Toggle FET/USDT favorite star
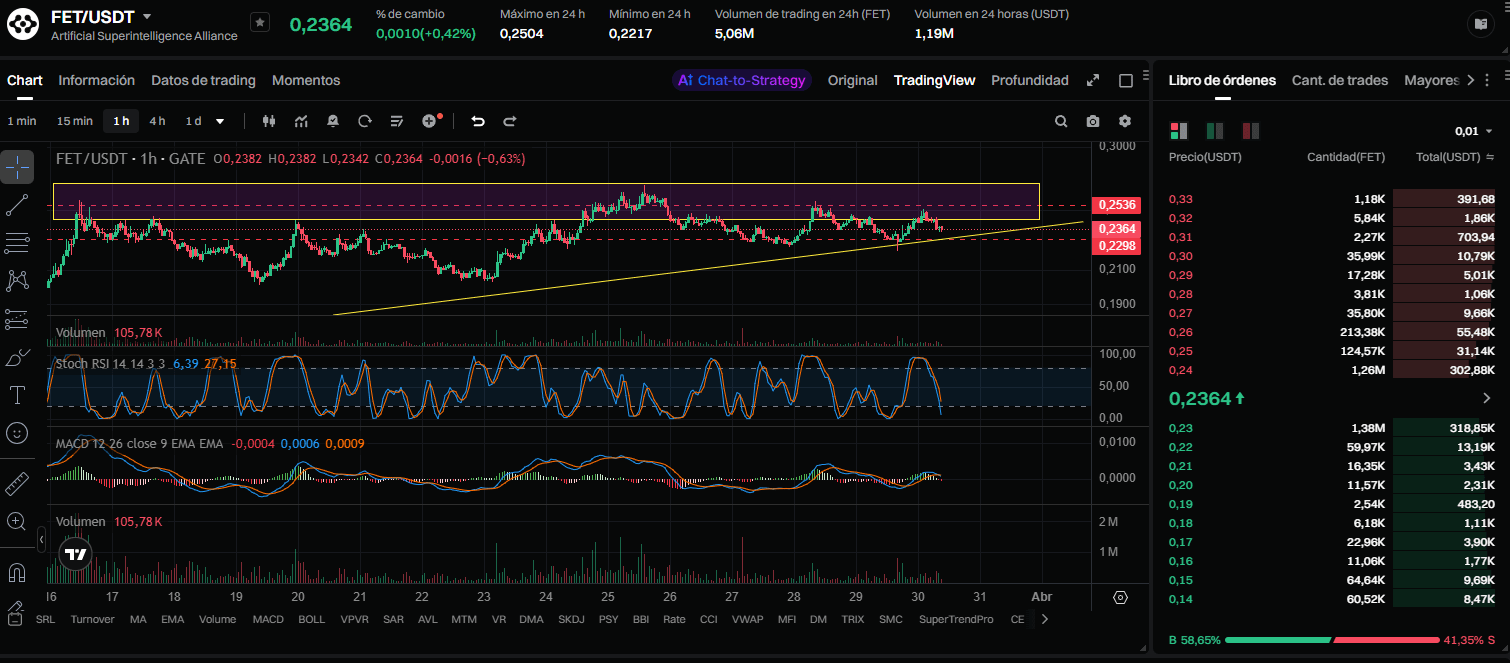 pyautogui.click(x=259, y=22)
